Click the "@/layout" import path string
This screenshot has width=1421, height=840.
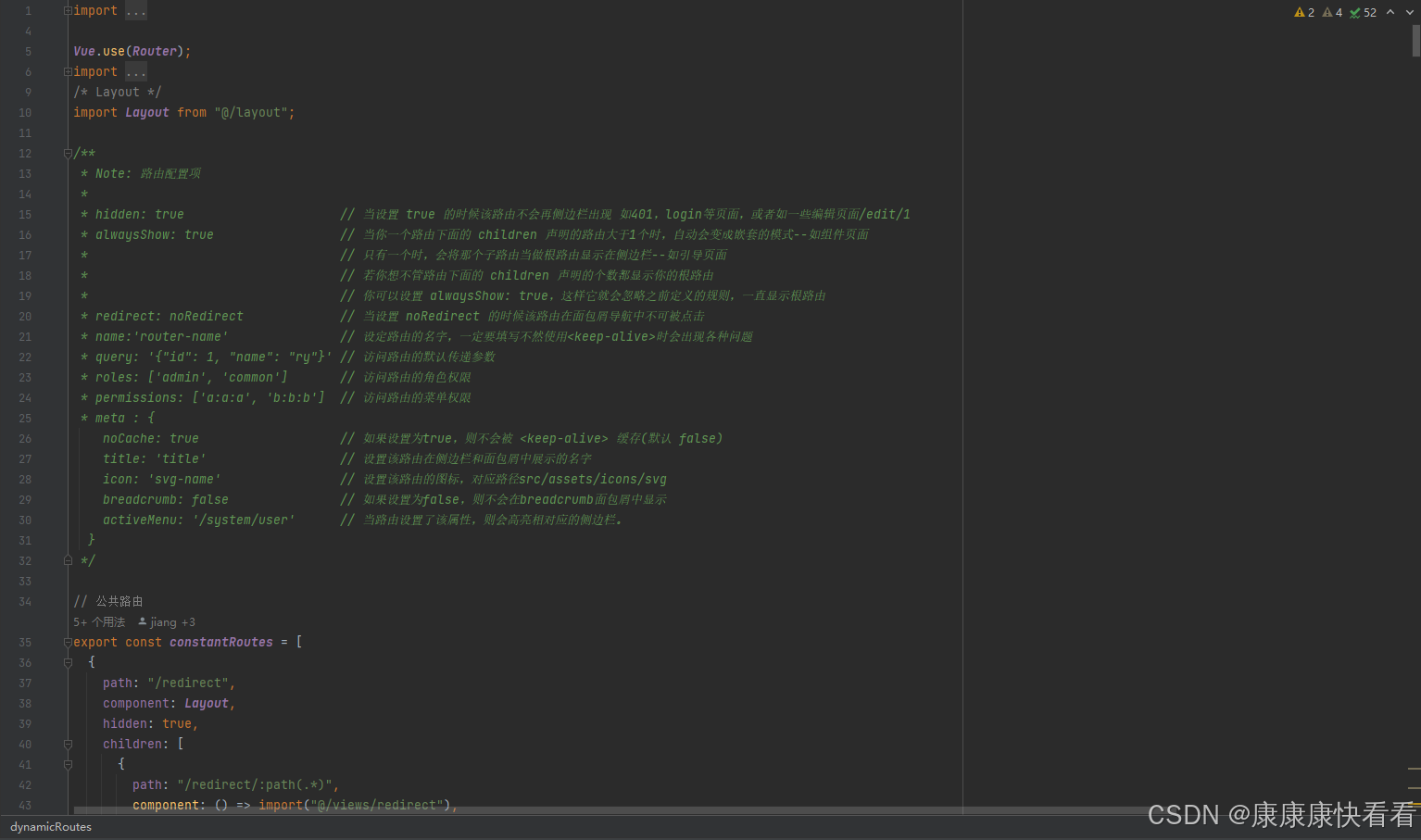[251, 113]
